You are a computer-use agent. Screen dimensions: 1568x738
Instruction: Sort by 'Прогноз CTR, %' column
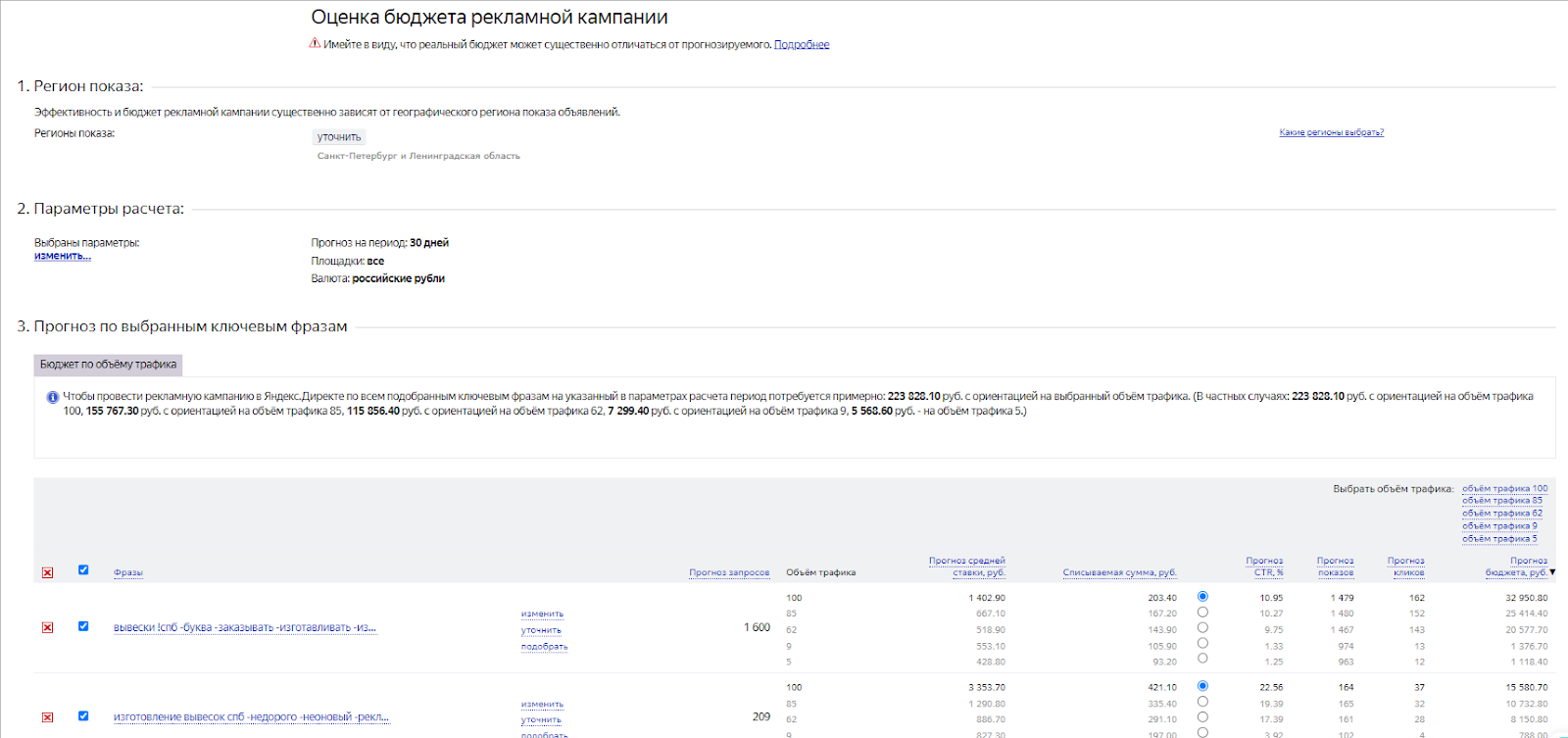click(1264, 566)
